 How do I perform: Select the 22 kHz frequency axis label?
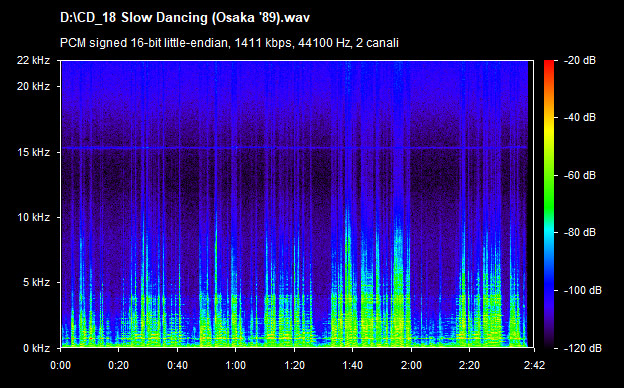point(33,60)
